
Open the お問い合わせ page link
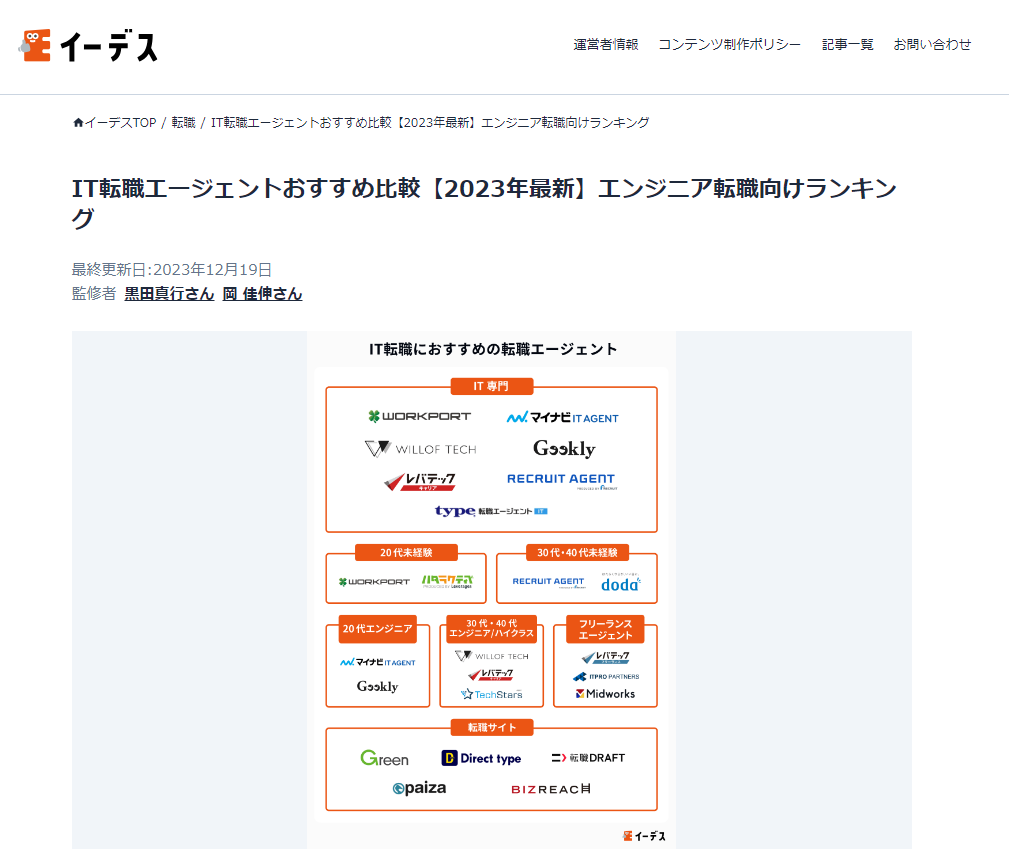point(932,44)
